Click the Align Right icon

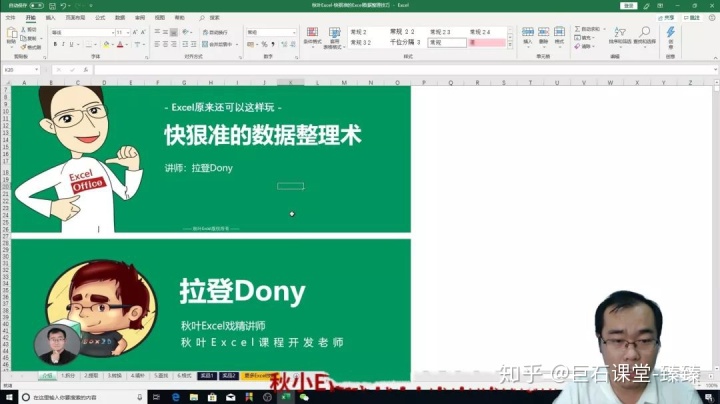[174, 45]
